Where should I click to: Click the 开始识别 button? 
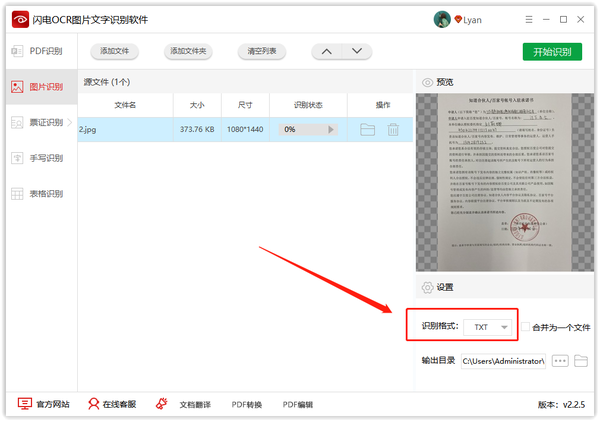tap(552, 52)
